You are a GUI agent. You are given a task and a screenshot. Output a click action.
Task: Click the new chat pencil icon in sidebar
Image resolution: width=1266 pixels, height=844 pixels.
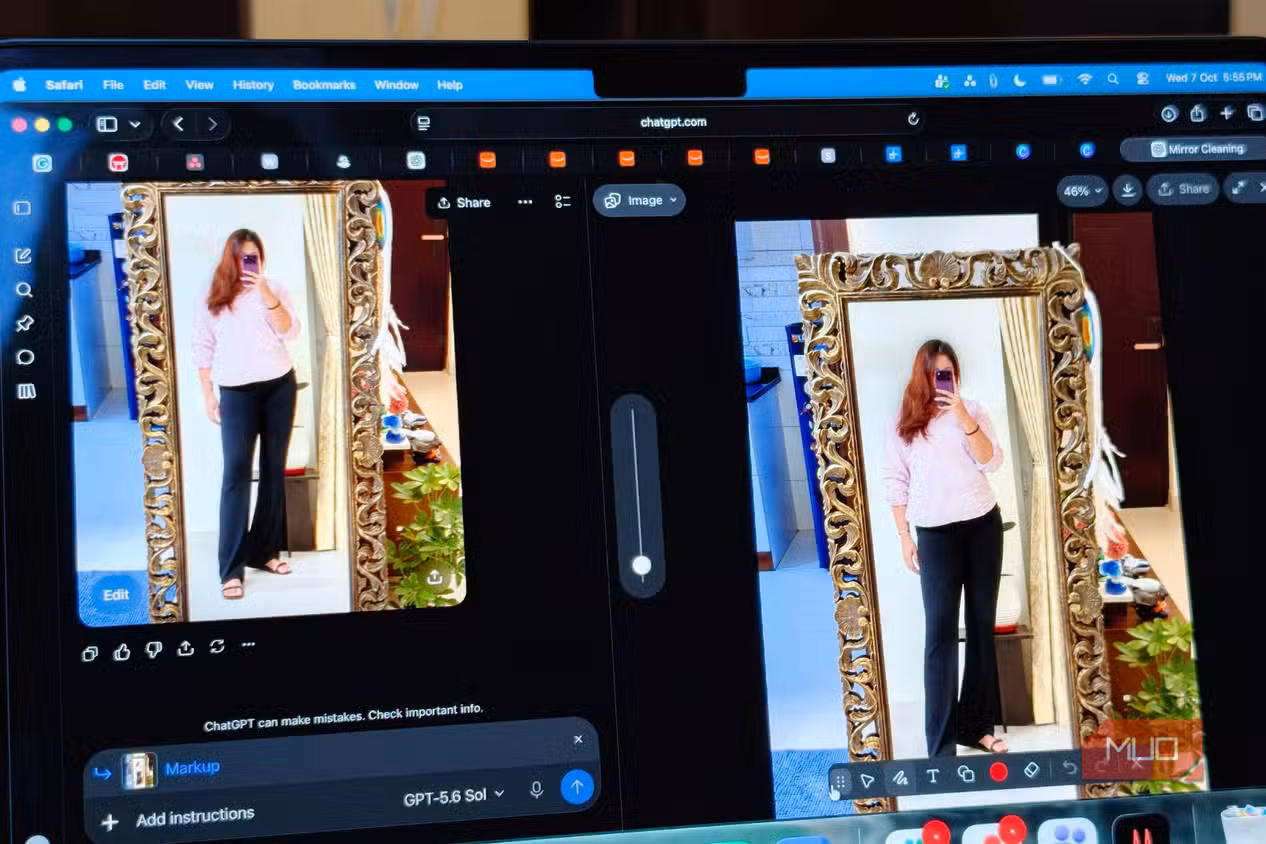click(23, 256)
